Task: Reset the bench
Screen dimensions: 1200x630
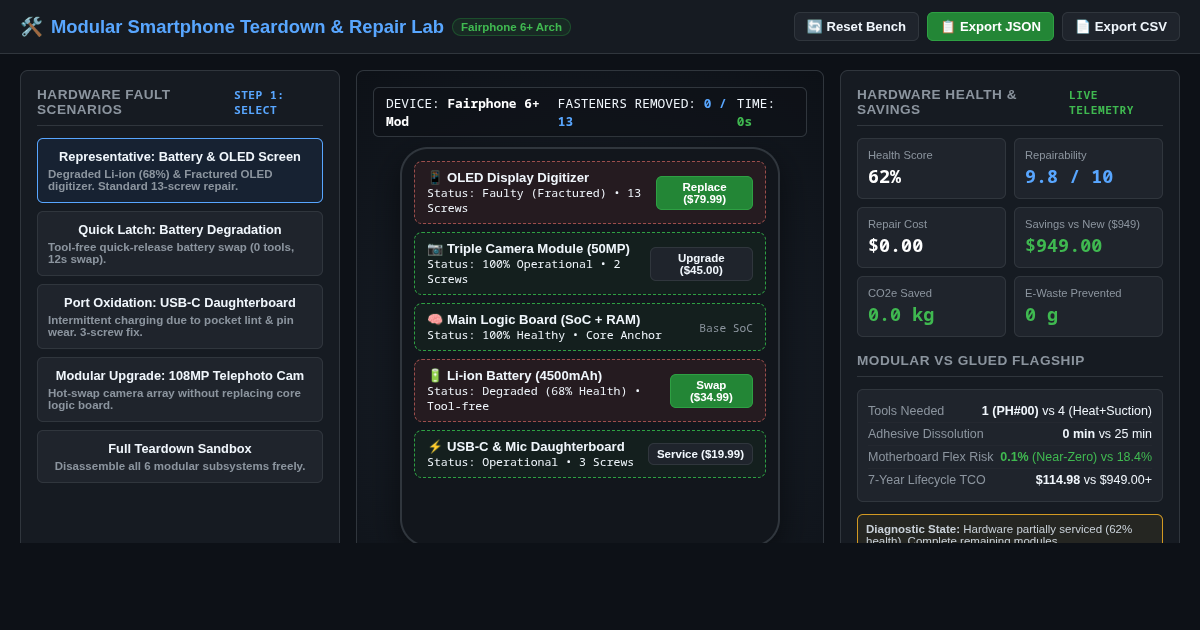Action: (856, 27)
